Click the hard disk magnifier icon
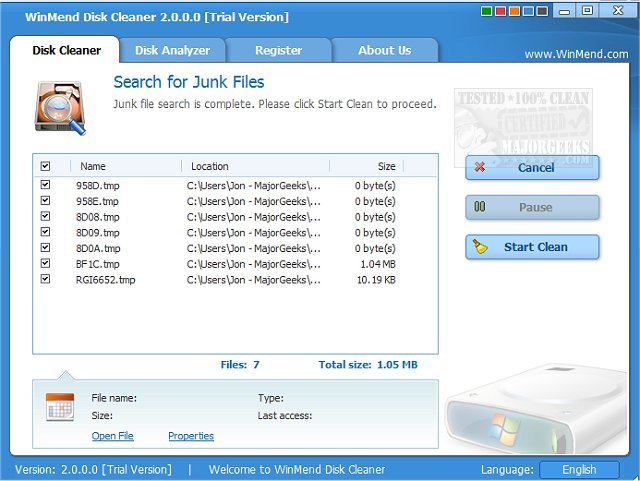The width and height of the screenshot is (640, 481). [60, 108]
